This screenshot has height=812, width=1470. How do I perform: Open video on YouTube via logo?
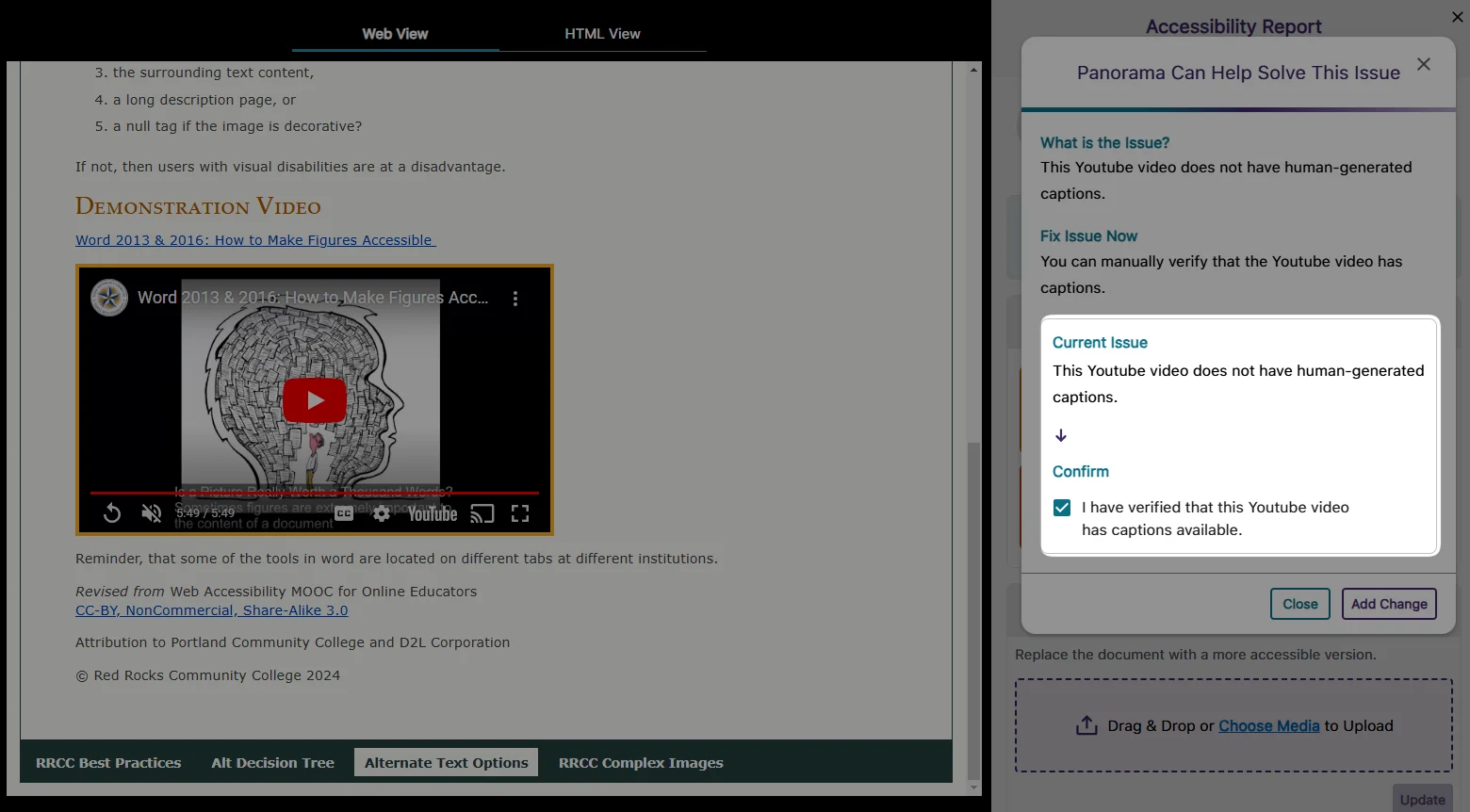click(x=433, y=513)
